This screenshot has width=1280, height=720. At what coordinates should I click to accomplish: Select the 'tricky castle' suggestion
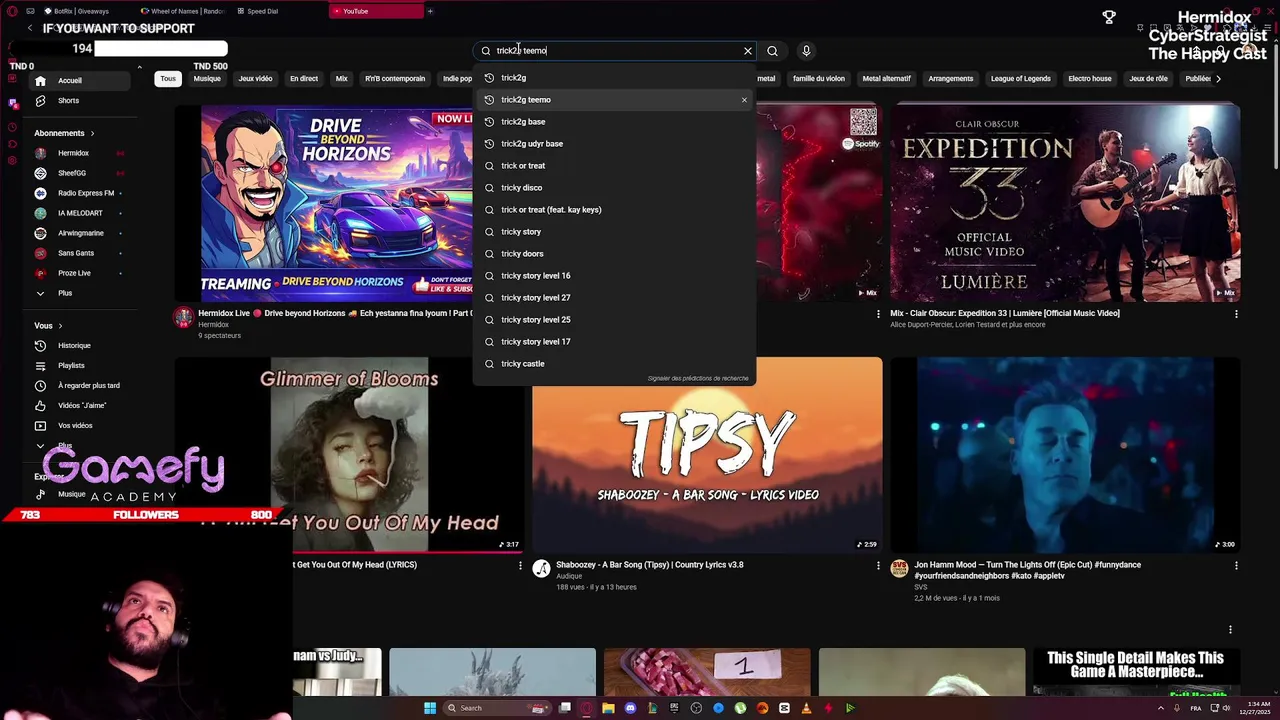tap(614, 364)
